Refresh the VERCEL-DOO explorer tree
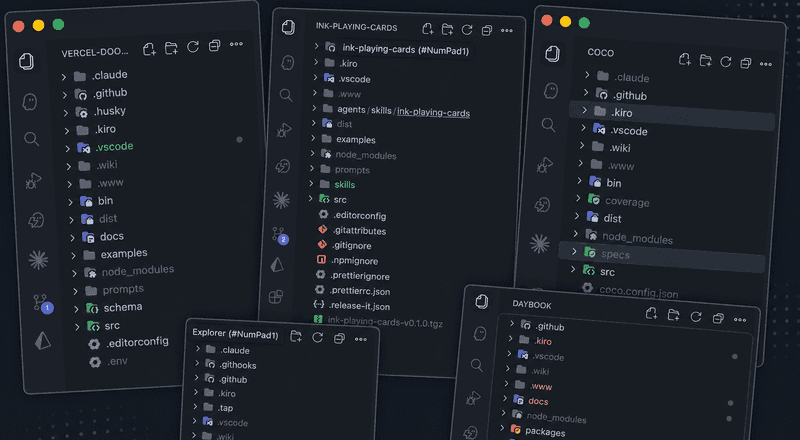 pyautogui.click(x=193, y=46)
